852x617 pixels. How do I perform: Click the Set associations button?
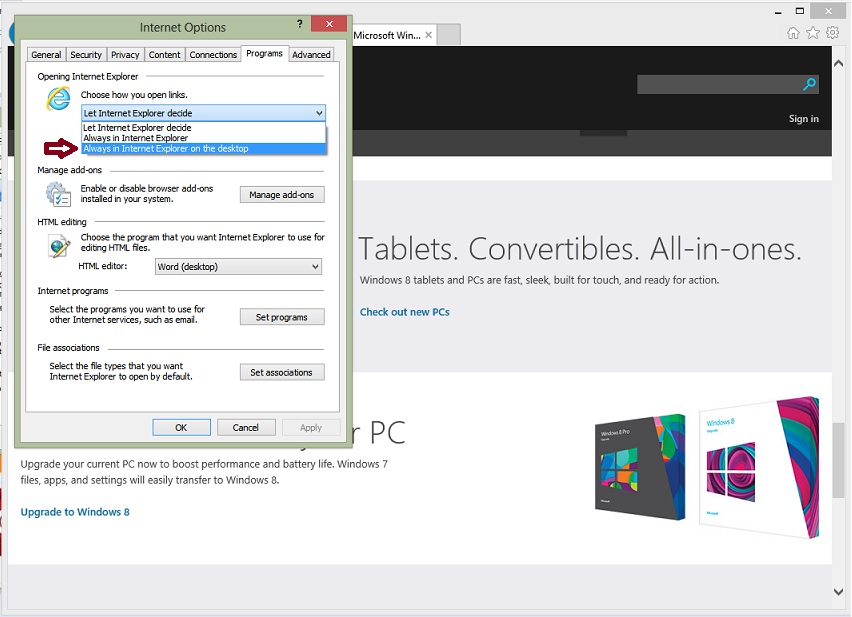point(282,373)
